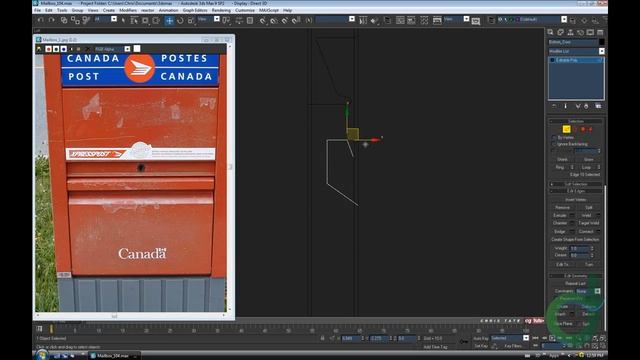The image size is (640, 360).
Task: Open the Render Scene dialog icon
Action: click(x=437, y=20)
